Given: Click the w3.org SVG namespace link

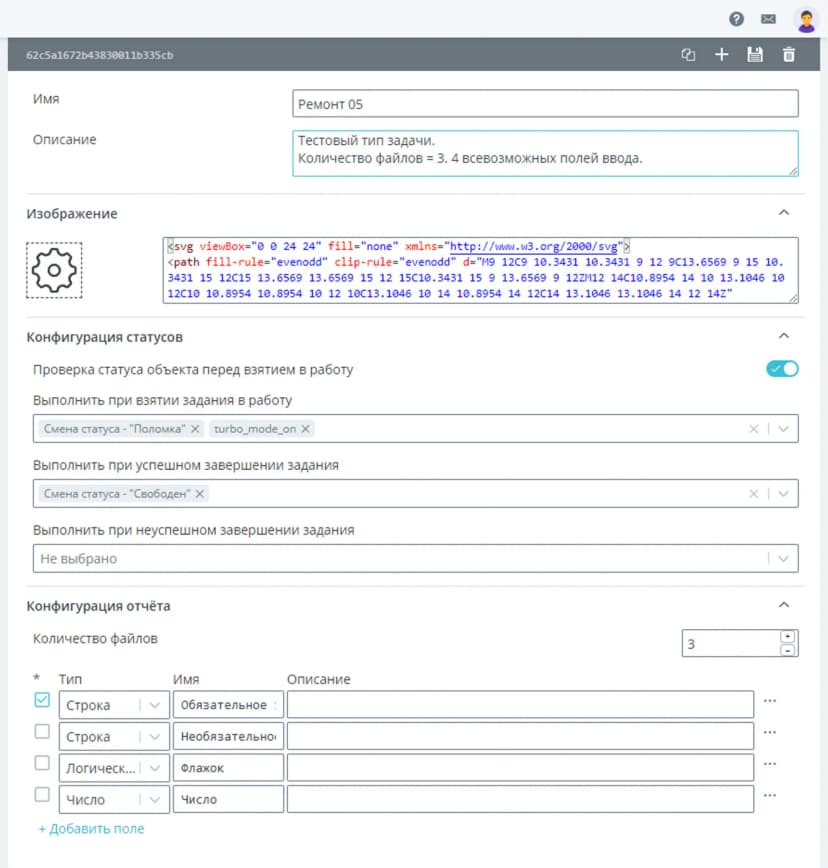Looking at the screenshot, I should click(x=534, y=246).
